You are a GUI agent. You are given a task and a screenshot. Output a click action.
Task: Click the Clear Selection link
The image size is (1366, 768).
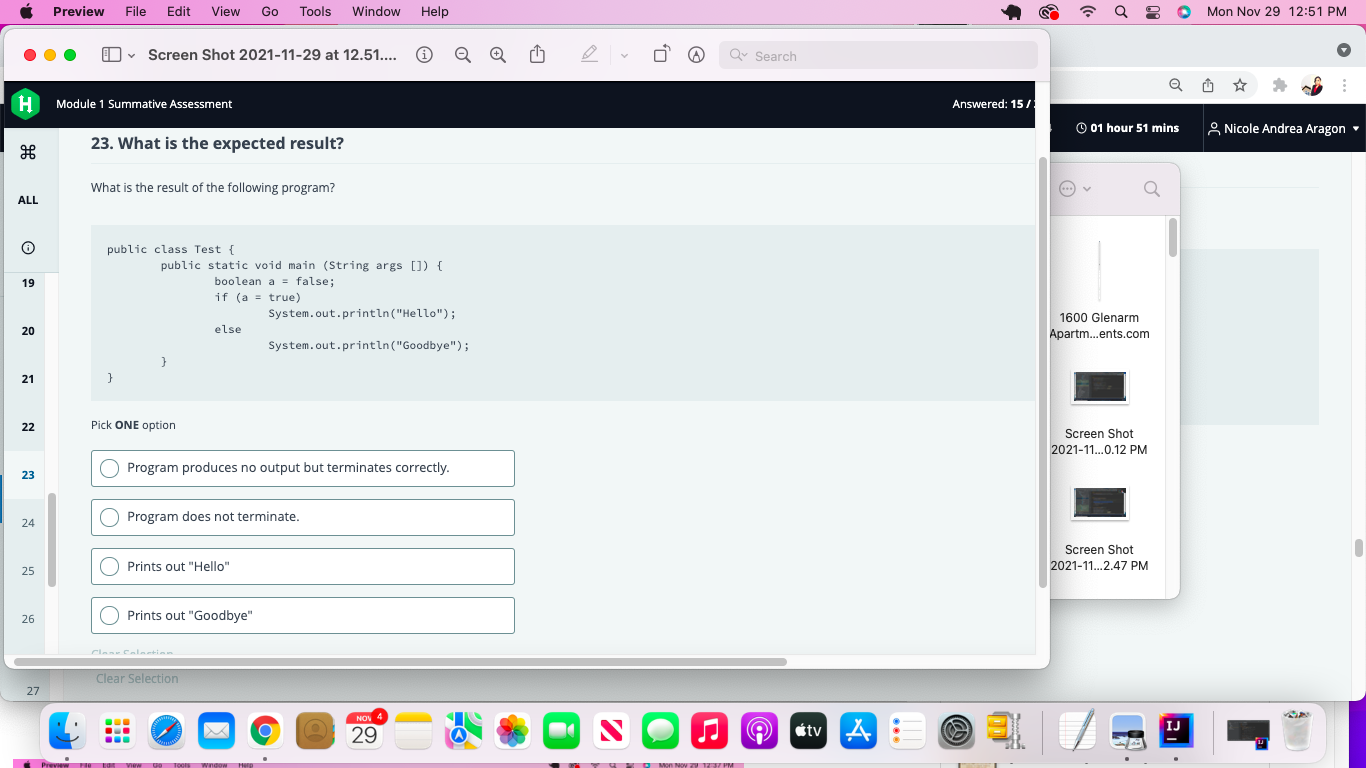137,678
